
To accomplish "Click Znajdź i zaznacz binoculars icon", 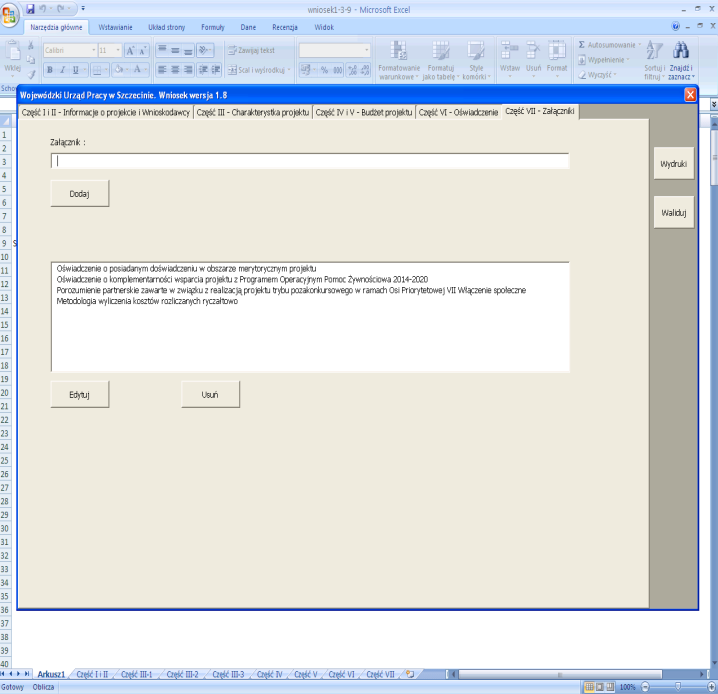I will [681, 60].
